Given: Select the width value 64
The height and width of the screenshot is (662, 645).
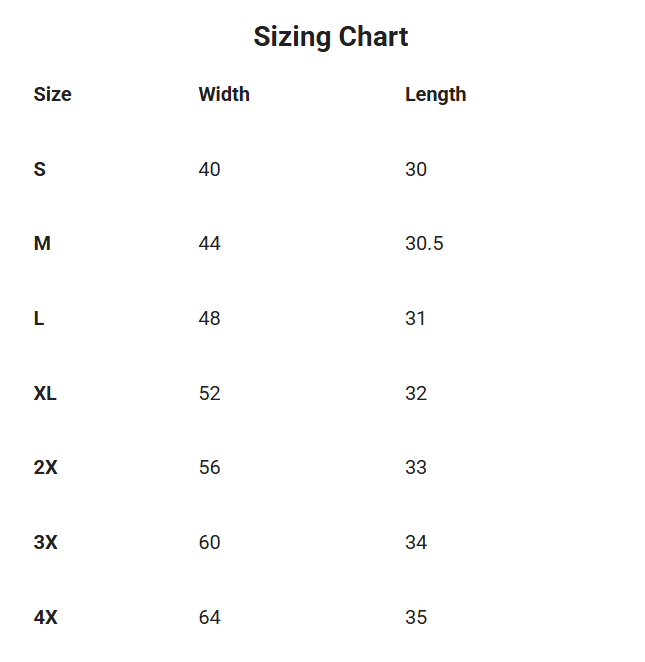Looking at the screenshot, I should (209, 617).
